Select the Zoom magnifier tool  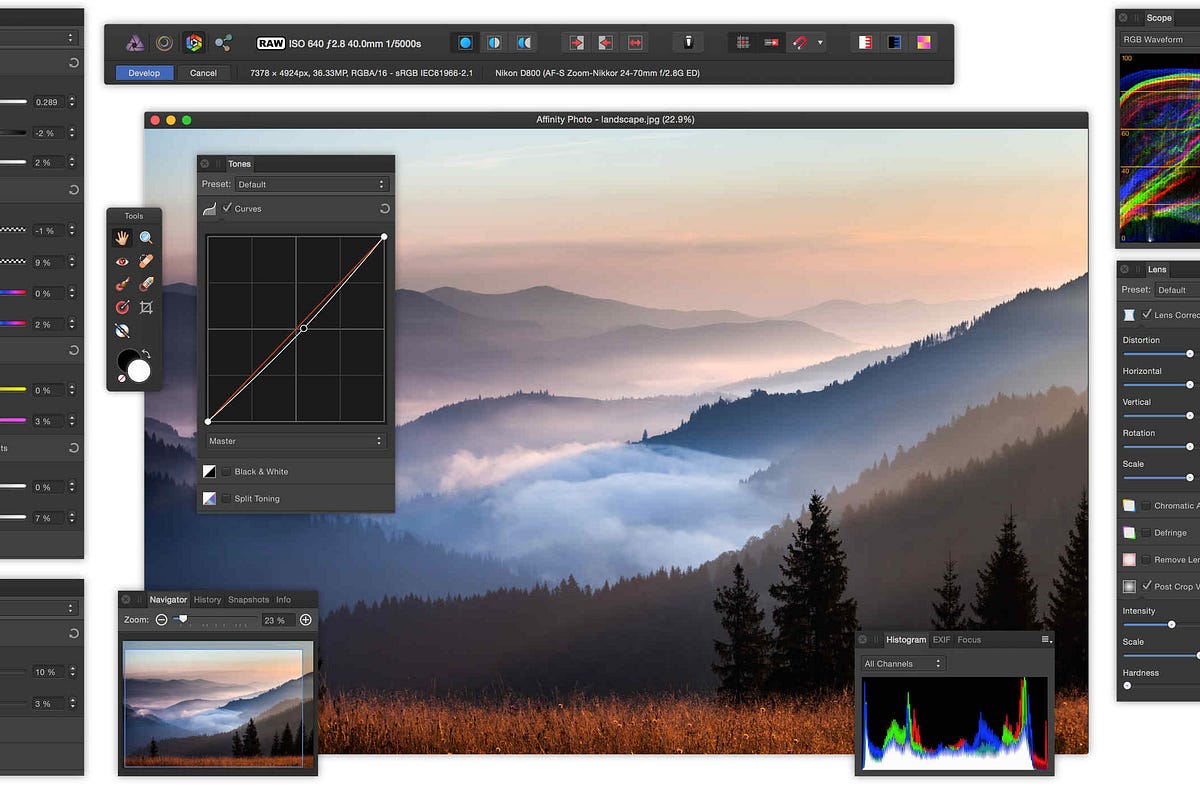[x=146, y=238]
